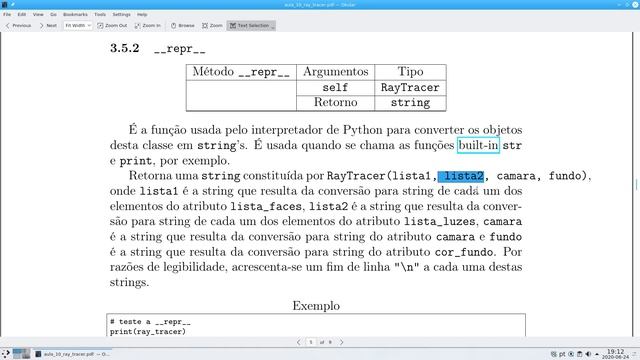Image resolution: width=640 pixels, height=360 pixels.
Task: Open the Help menu
Action: coord(142,14)
